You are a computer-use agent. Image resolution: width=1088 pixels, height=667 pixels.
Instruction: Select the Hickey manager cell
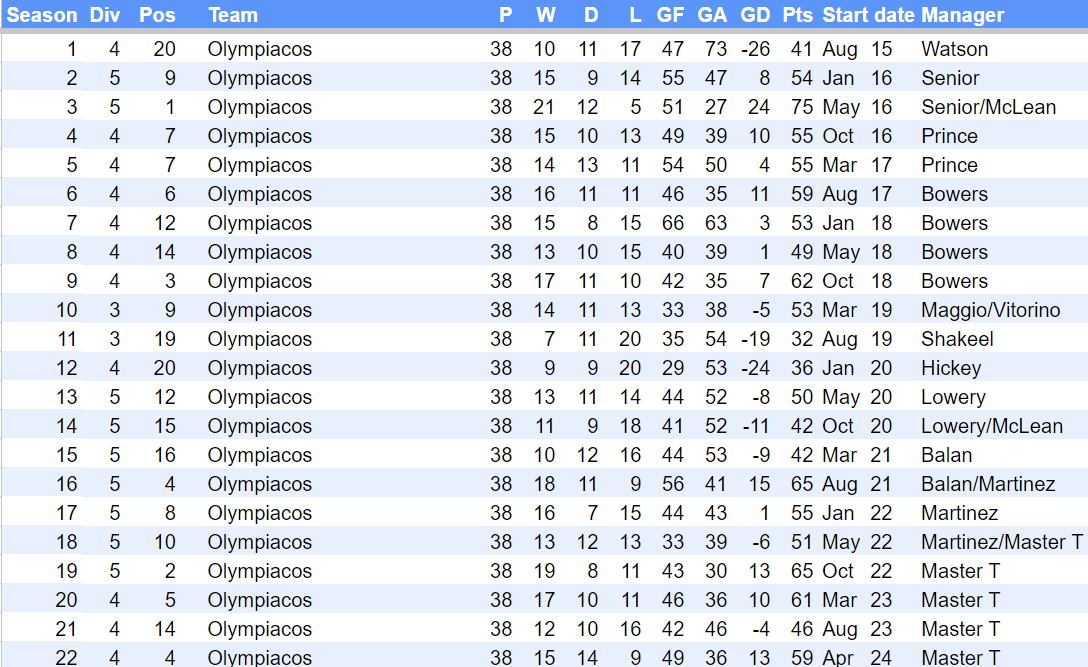click(x=951, y=368)
